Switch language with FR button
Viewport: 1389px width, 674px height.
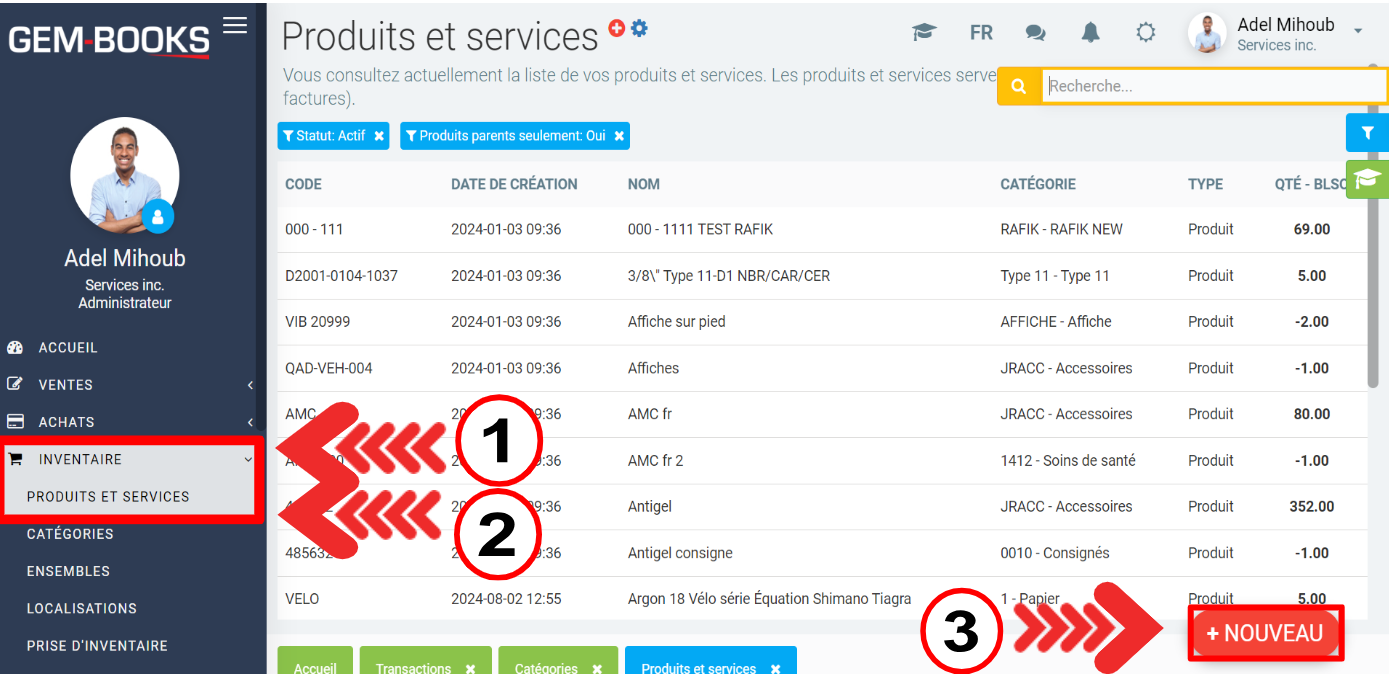click(x=981, y=33)
